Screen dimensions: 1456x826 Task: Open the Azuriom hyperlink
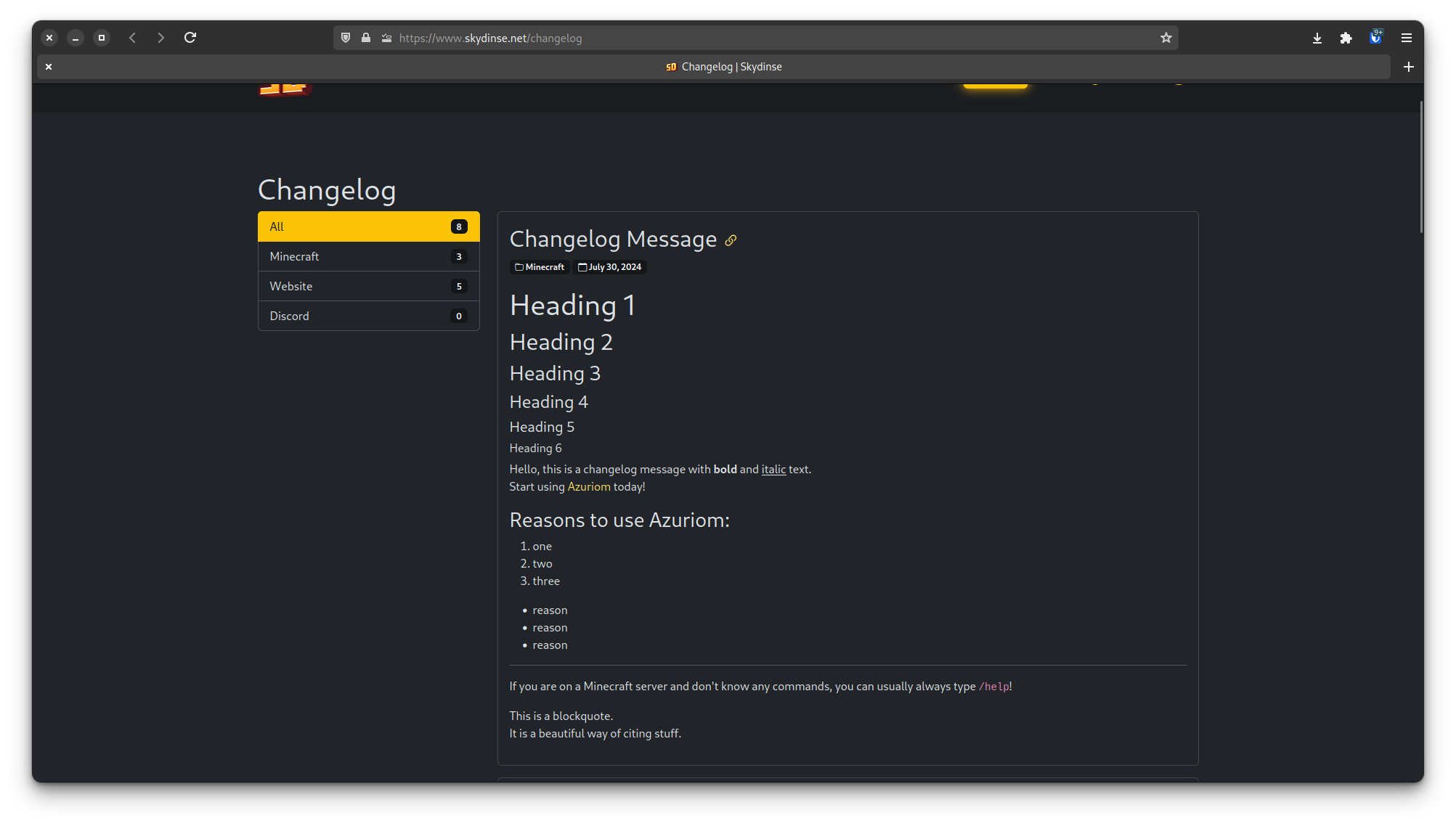tap(588, 487)
